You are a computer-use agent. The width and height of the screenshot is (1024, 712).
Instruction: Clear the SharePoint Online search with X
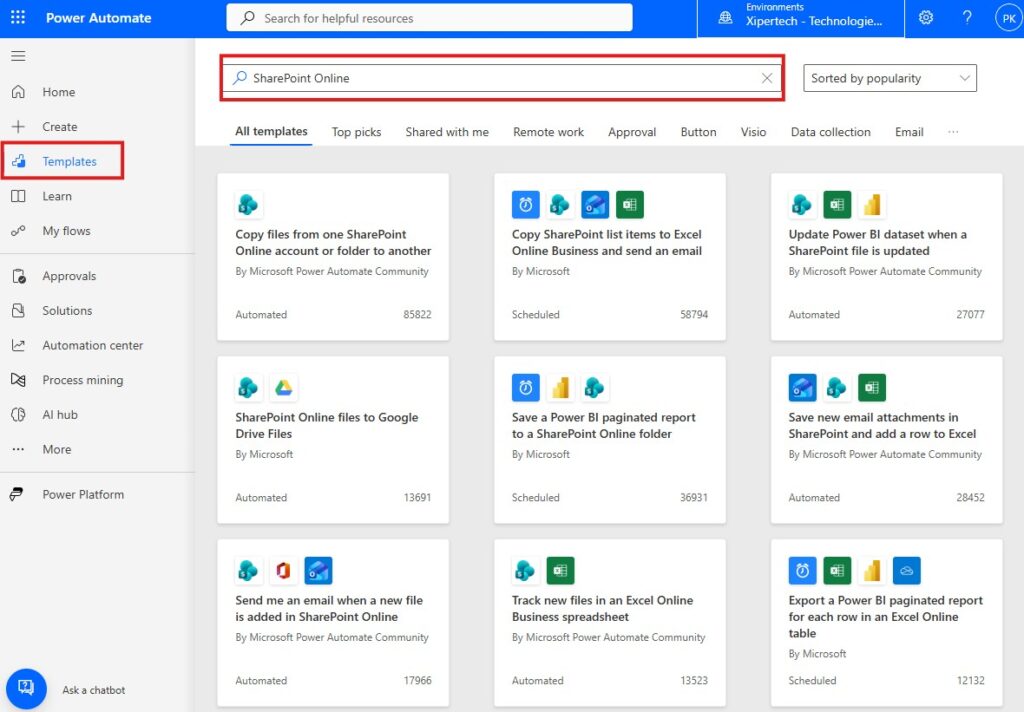[x=767, y=77]
